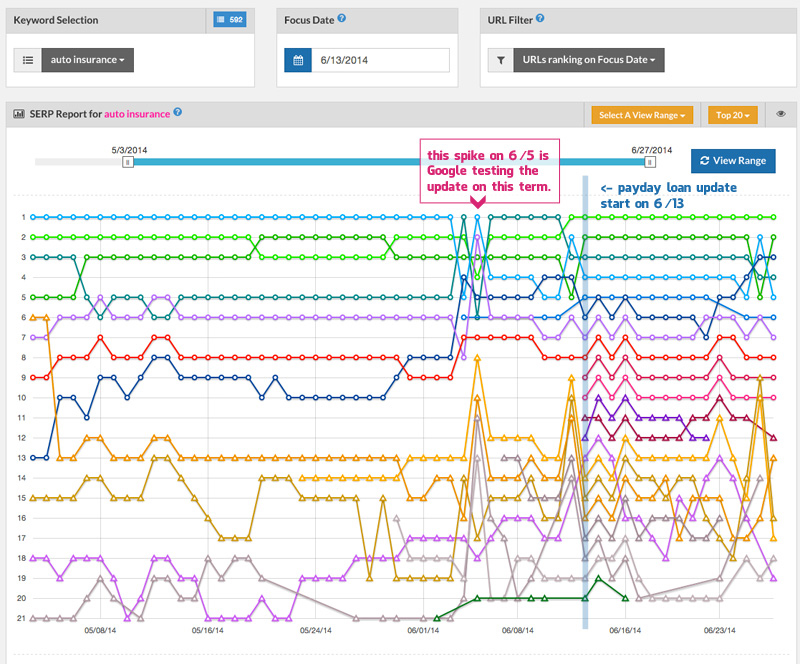Open the Select A View Range dropdown

click(642, 115)
